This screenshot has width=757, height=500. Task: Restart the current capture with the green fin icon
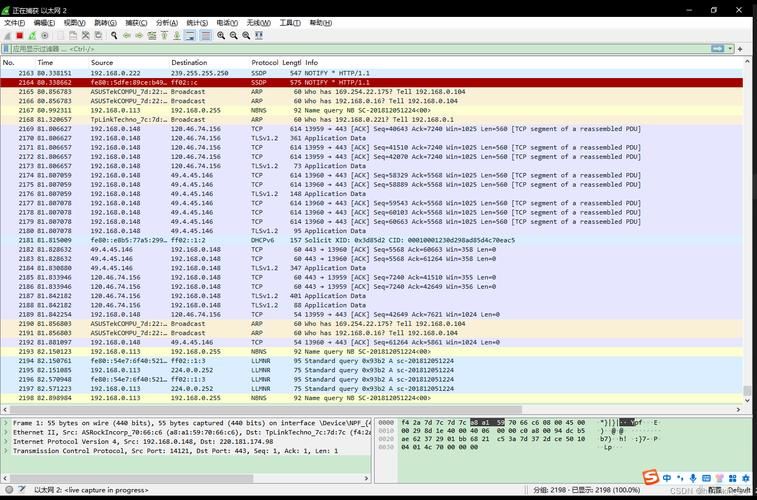[x=32, y=35]
